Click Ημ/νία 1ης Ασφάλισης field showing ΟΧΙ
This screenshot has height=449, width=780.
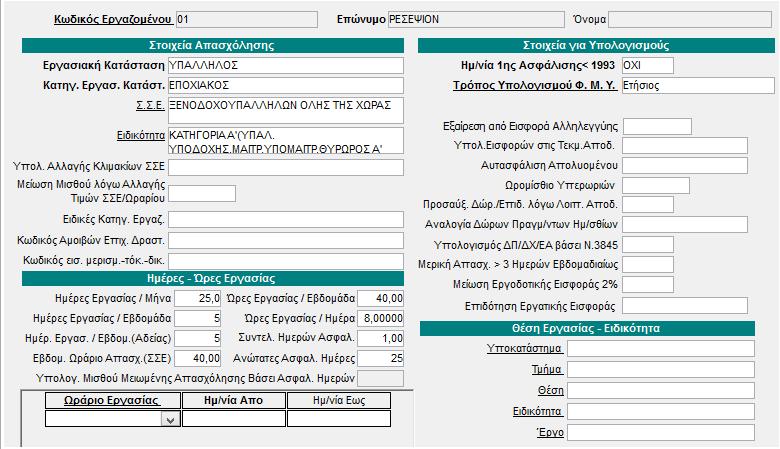(x=648, y=66)
